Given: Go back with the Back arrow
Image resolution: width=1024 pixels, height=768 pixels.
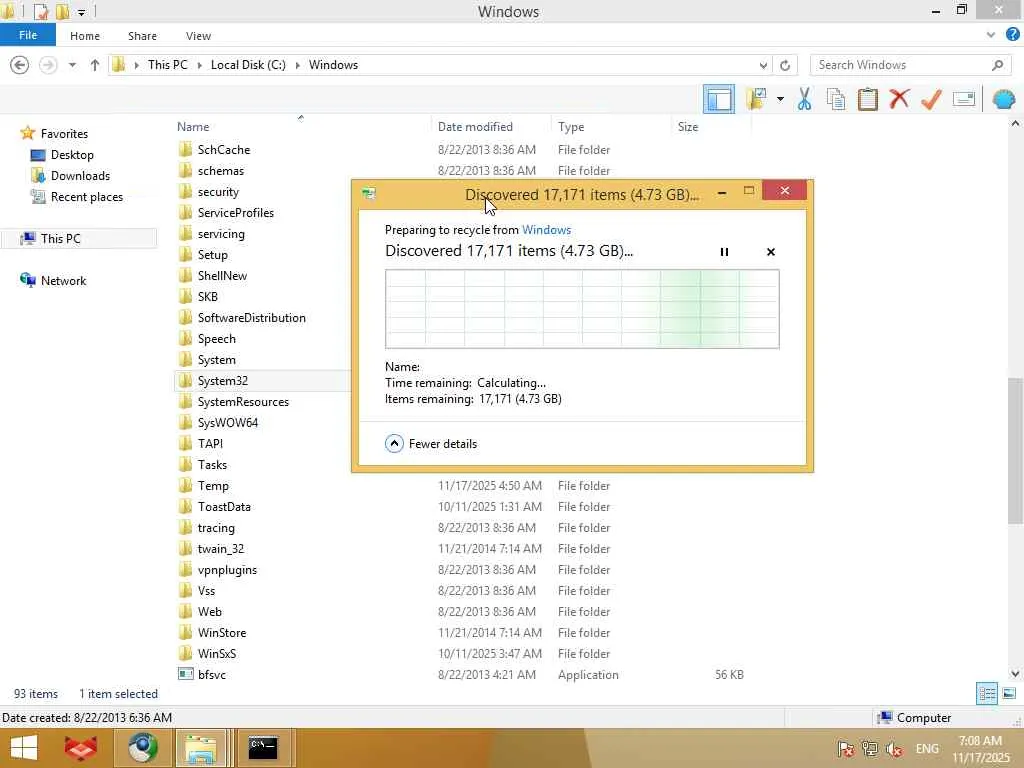Looking at the screenshot, I should [20, 65].
